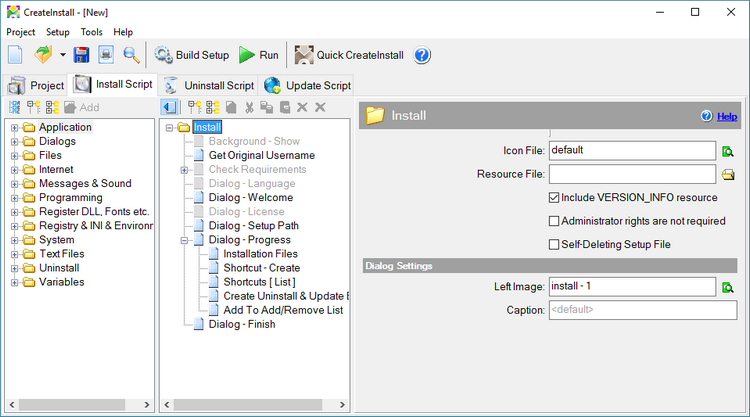Click the green play arrow icon of Run
Screen dimensions: 750x417
point(246,55)
